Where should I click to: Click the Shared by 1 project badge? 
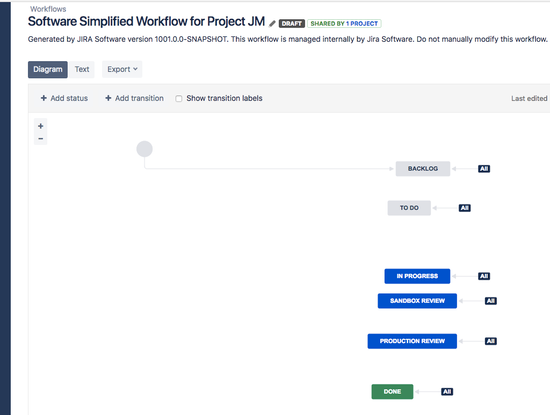[344, 24]
